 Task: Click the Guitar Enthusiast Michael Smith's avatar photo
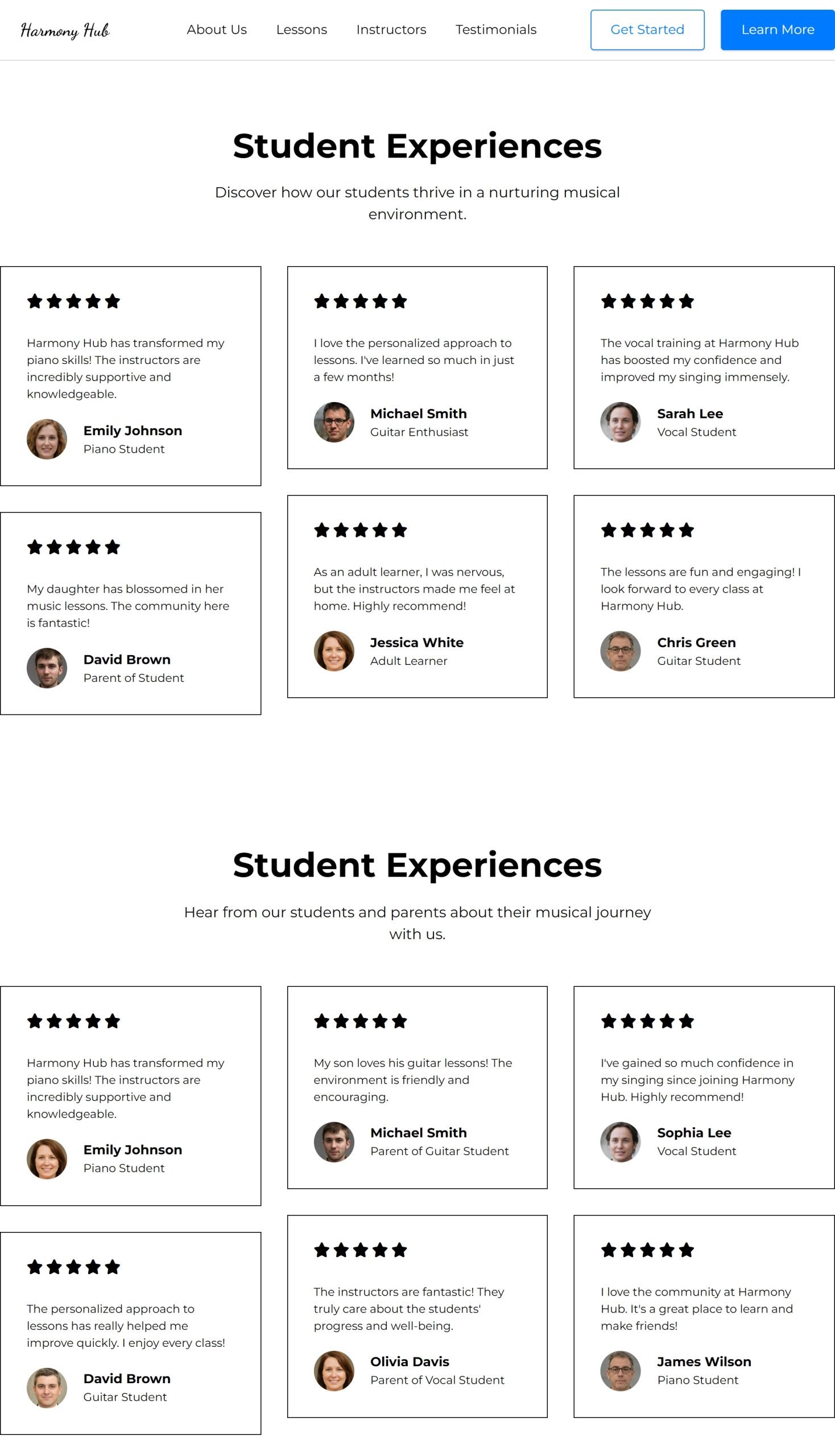click(x=334, y=422)
